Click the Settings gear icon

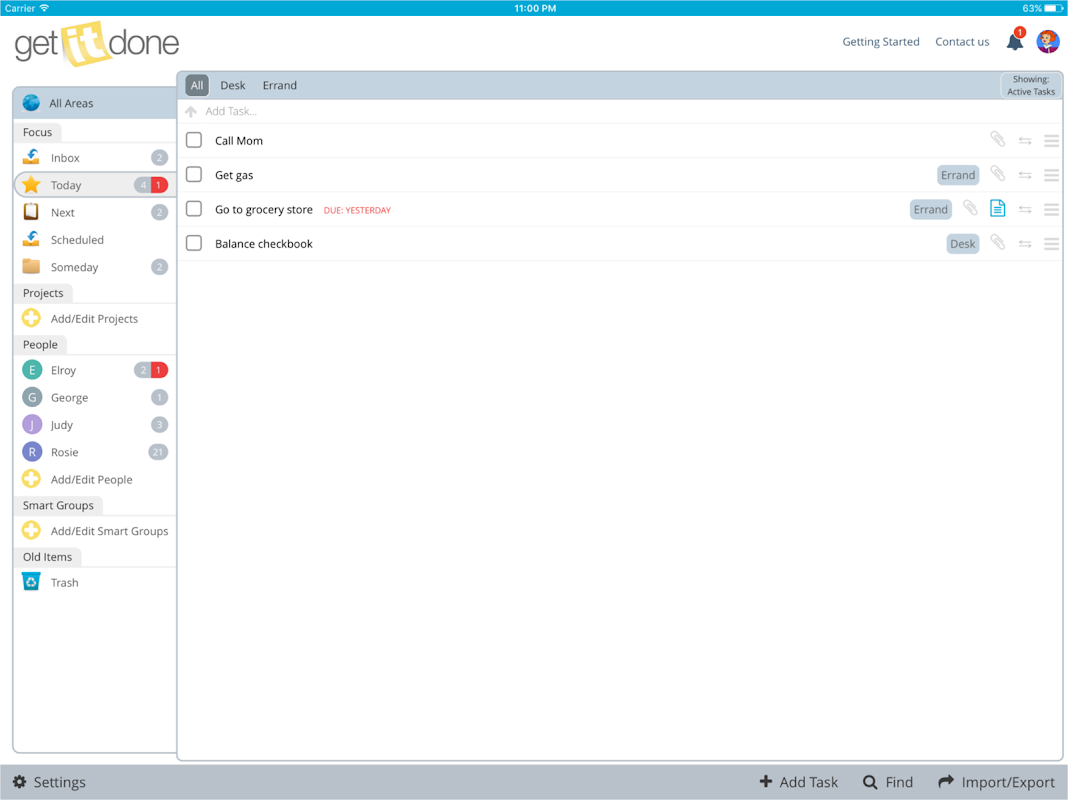click(x=20, y=782)
